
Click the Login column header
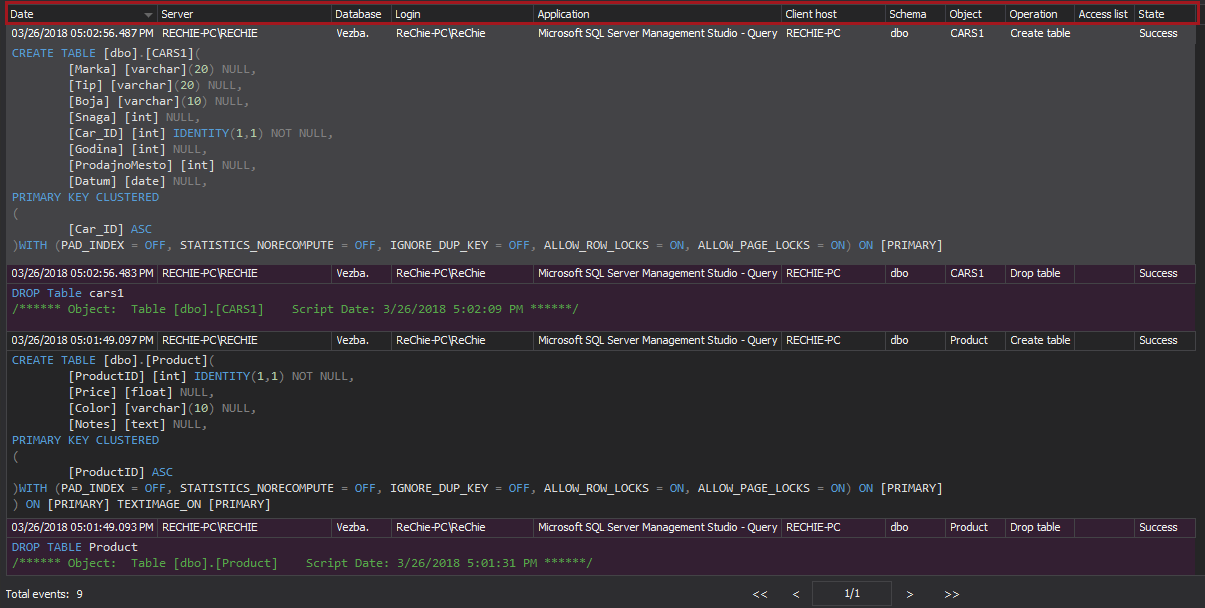[462, 14]
